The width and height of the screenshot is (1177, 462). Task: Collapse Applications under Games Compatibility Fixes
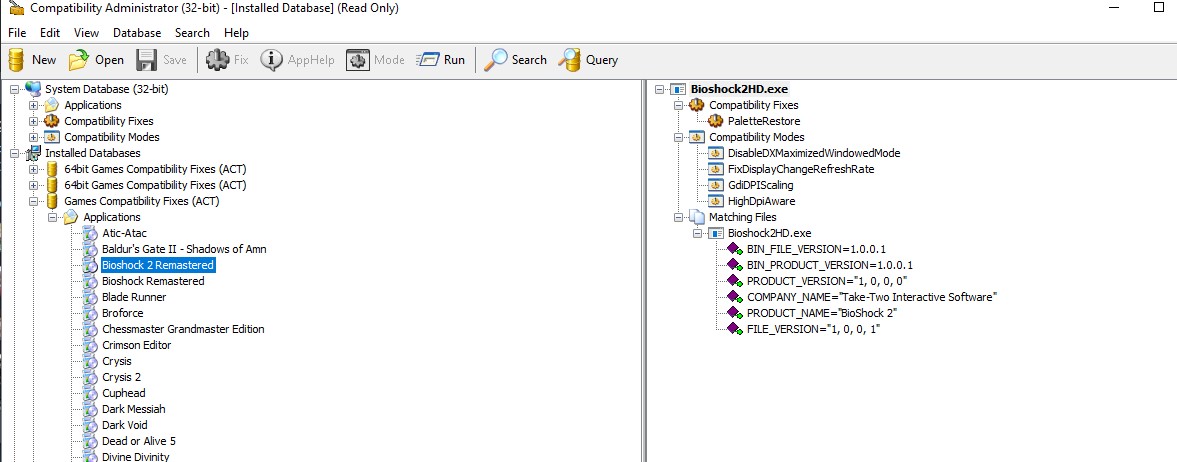point(53,217)
